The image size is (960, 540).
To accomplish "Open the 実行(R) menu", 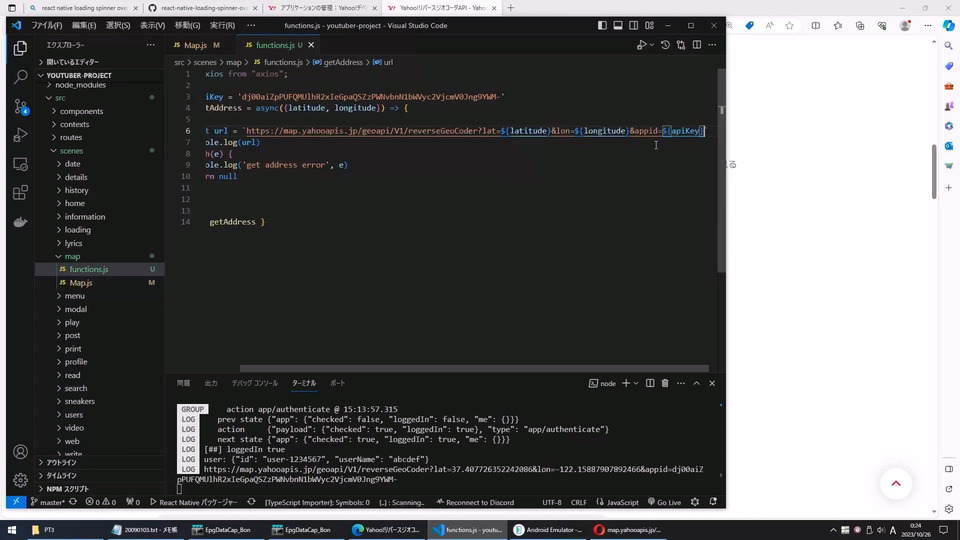I will click(x=222, y=25).
